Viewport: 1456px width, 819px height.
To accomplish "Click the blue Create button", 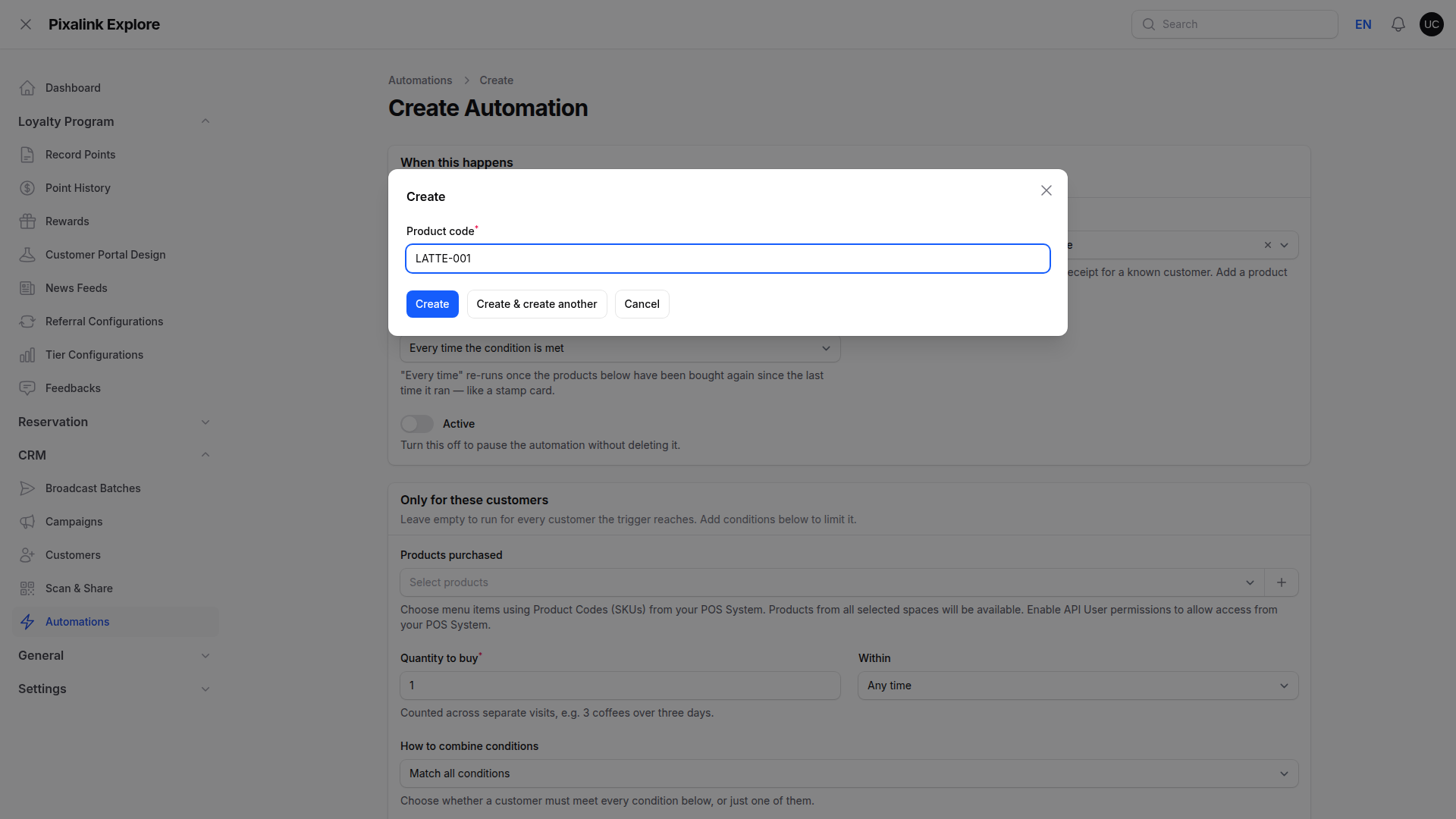I will click(432, 304).
